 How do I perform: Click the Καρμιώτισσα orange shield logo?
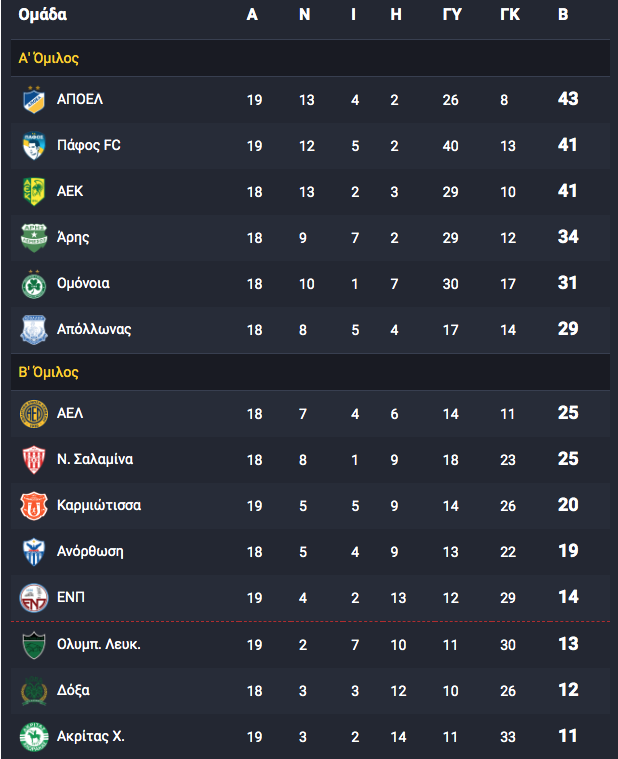click(34, 506)
